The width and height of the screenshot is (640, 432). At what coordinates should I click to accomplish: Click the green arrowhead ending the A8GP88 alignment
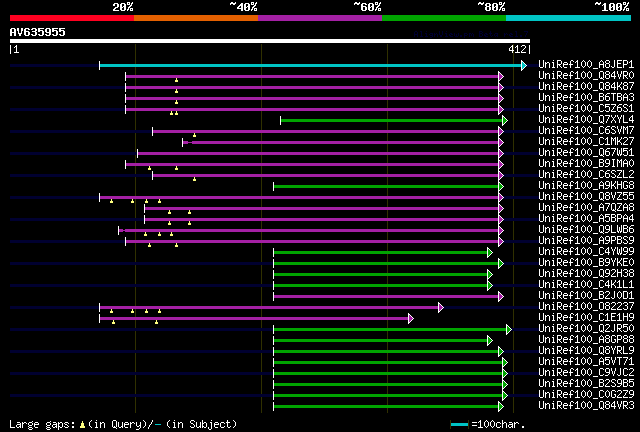(490, 341)
